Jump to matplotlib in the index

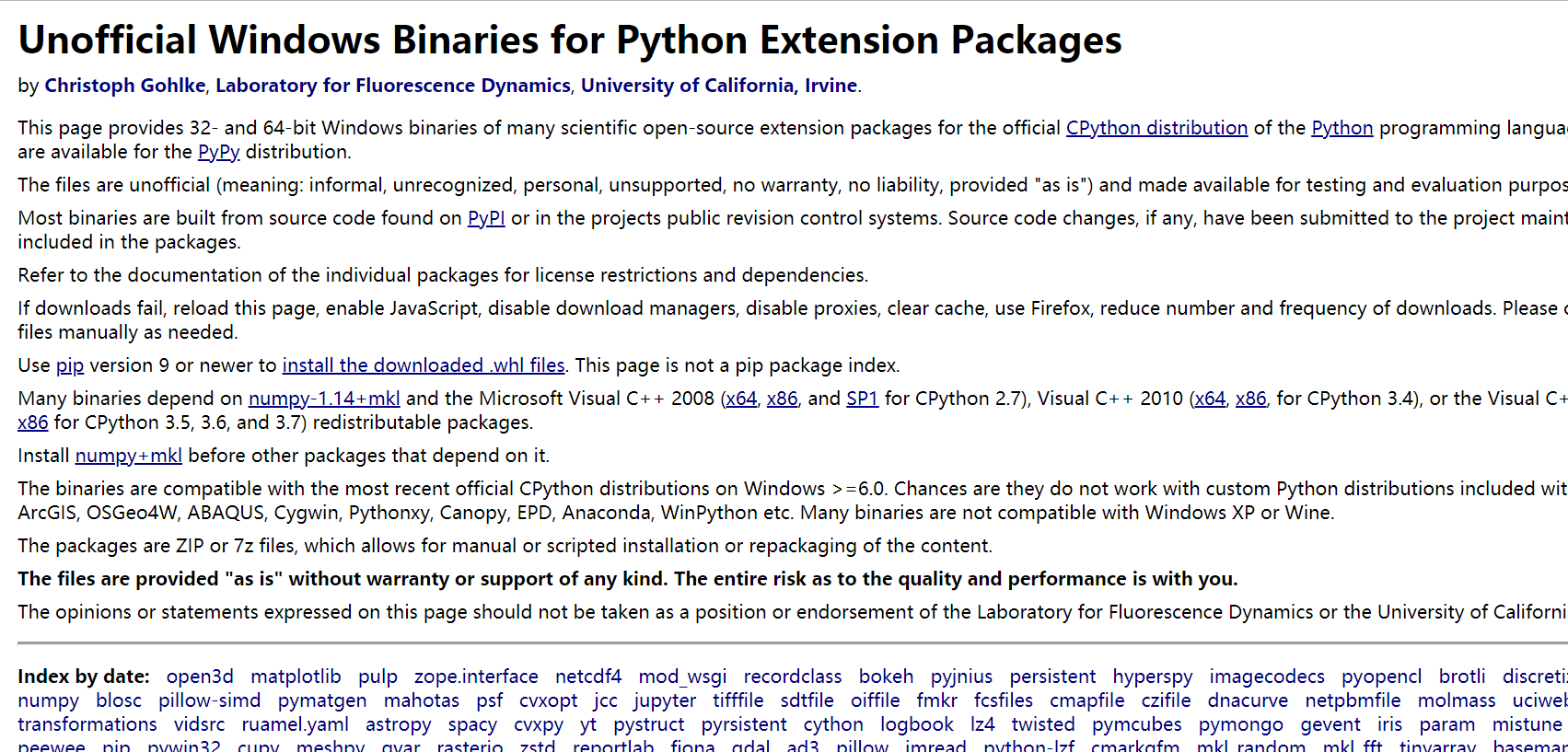[296, 677]
